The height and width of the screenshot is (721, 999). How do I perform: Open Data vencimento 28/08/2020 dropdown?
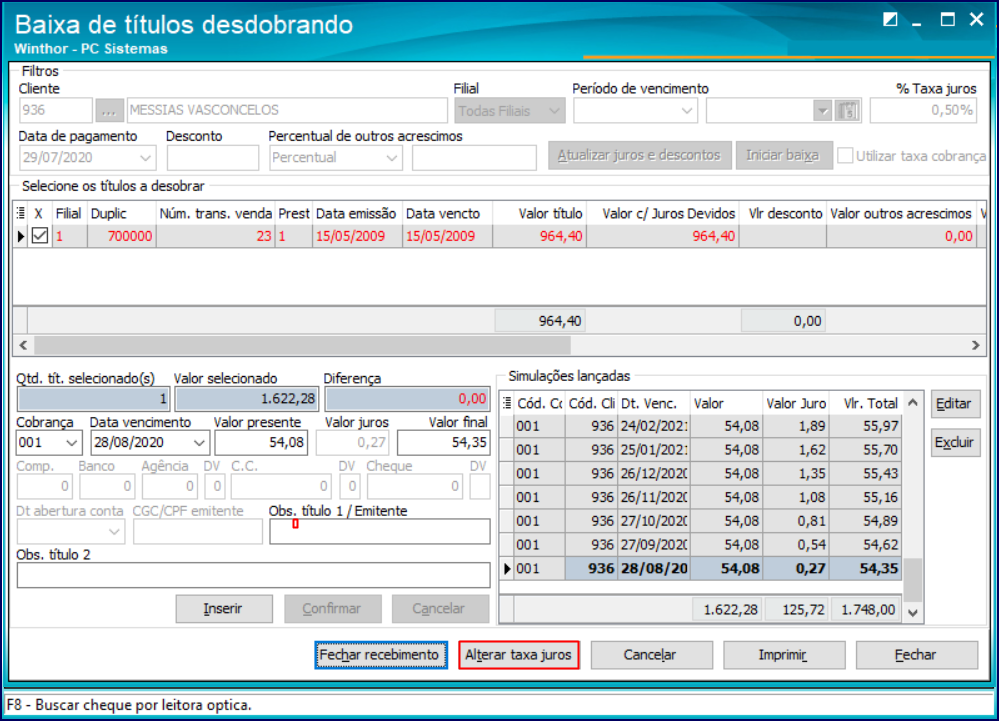pyautogui.click(x=199, y=442)
